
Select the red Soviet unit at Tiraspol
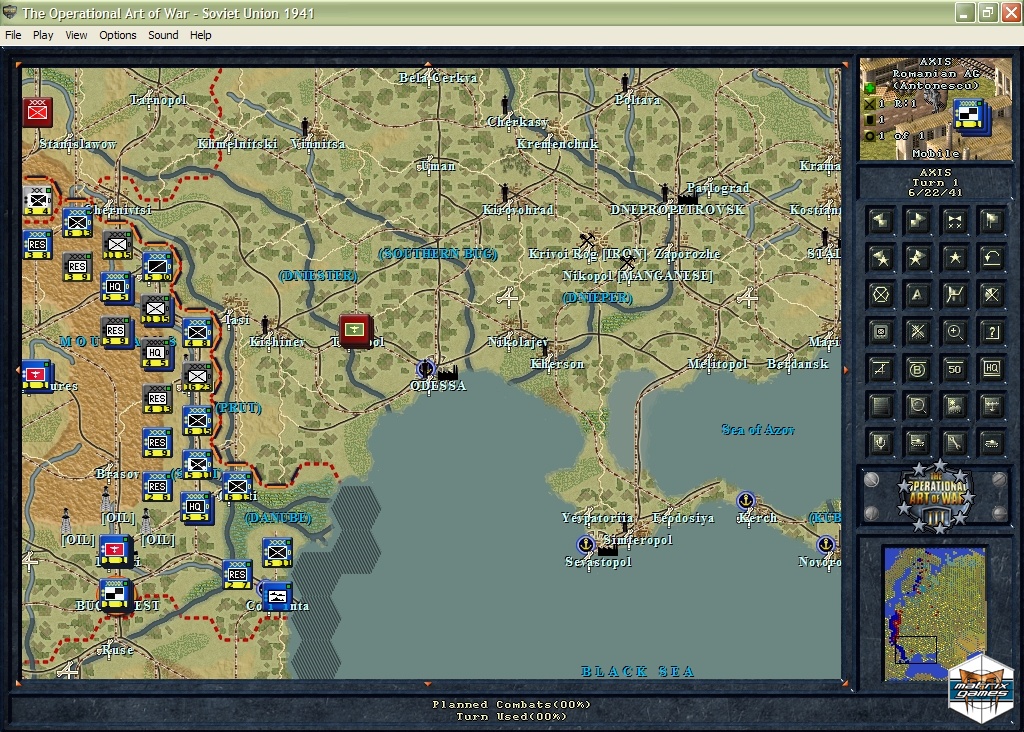coord(356,330)
